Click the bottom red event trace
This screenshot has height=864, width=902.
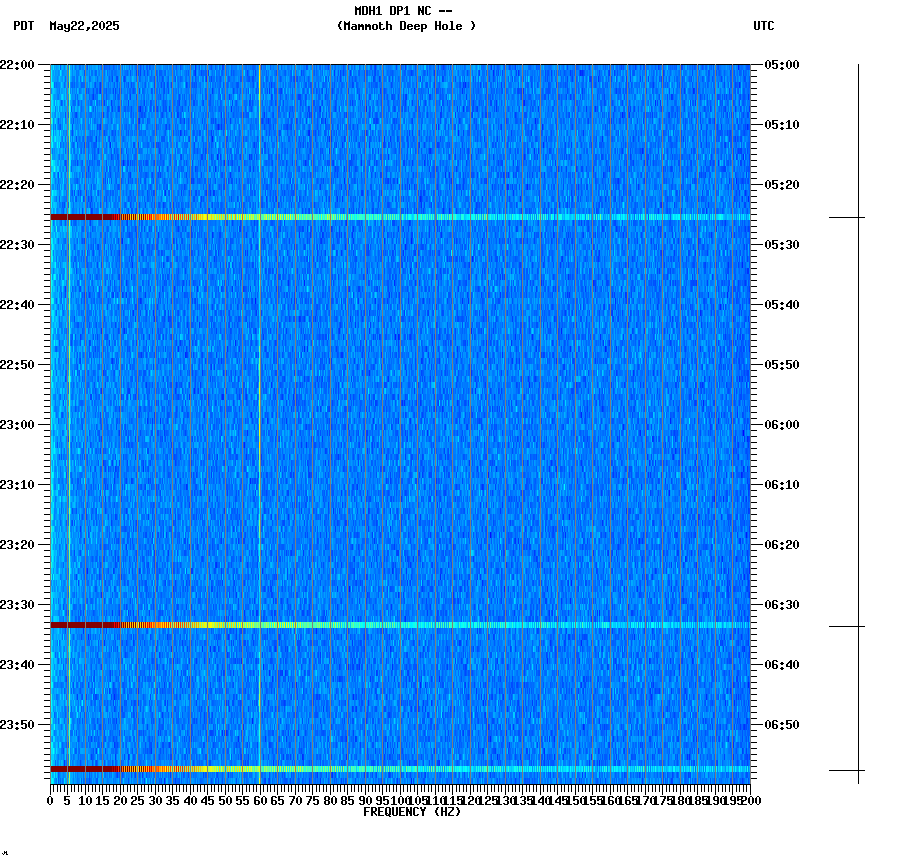pyautogui.click(x=400, y=768)
